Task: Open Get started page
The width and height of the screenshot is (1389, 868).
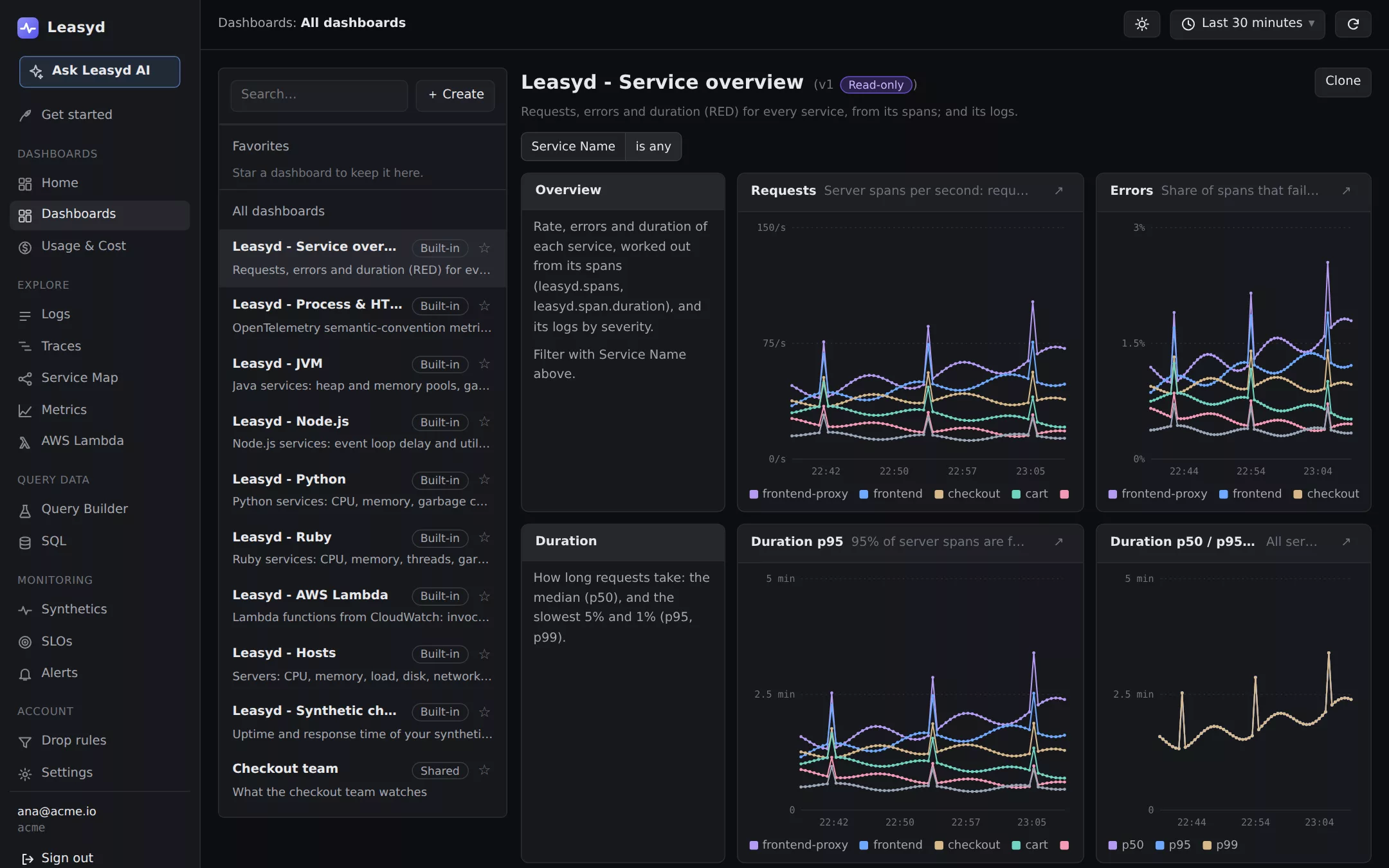Action: 100,115
